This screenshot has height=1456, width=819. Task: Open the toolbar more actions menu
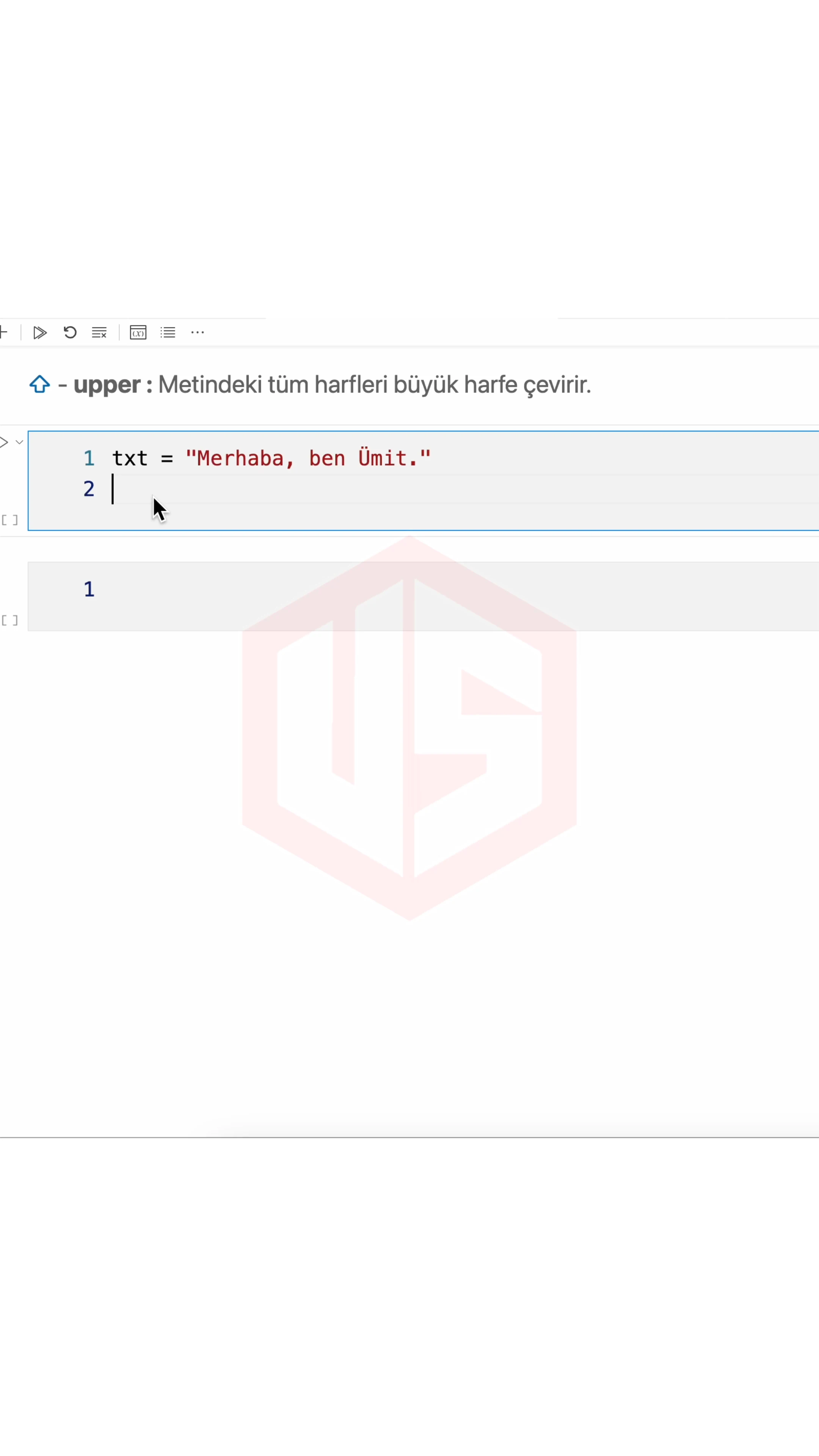[197, 333]
